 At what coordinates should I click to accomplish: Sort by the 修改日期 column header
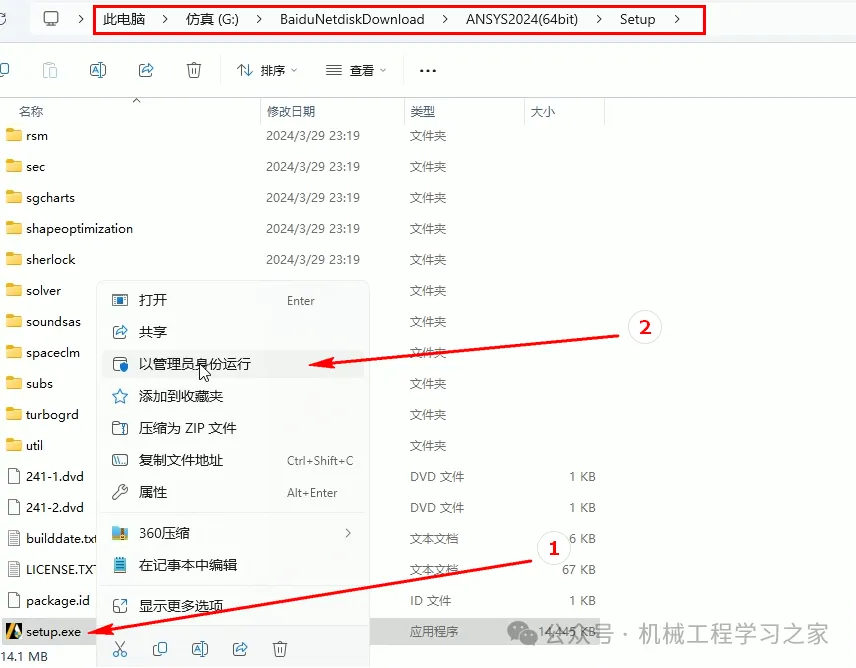tap(290, 111)
